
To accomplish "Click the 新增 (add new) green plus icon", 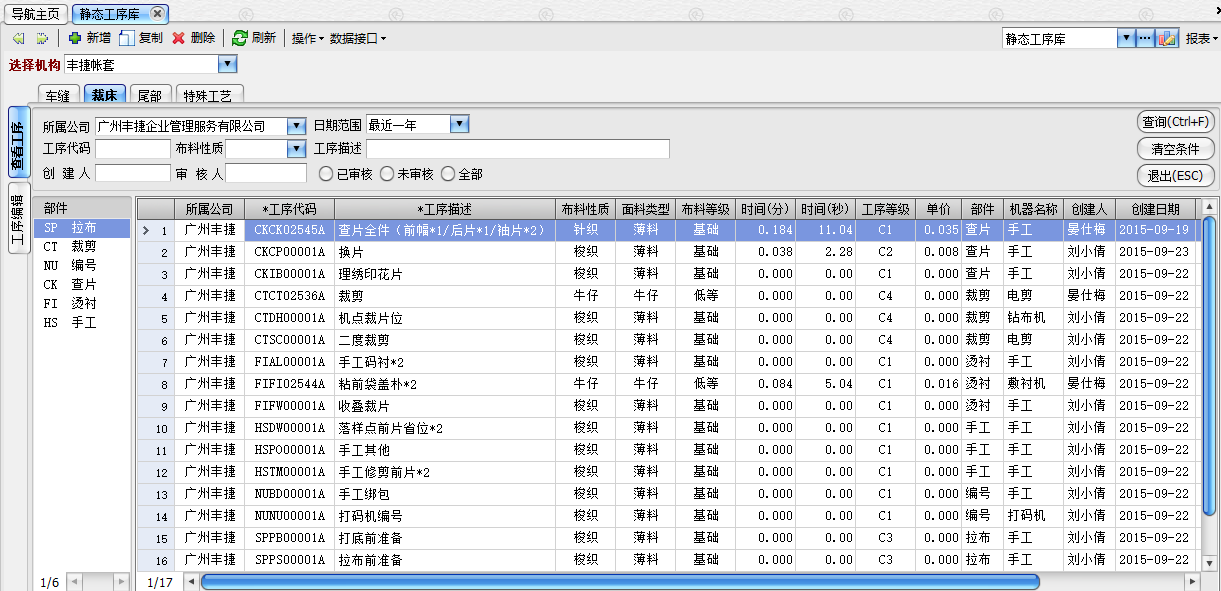I will [74, 38].
